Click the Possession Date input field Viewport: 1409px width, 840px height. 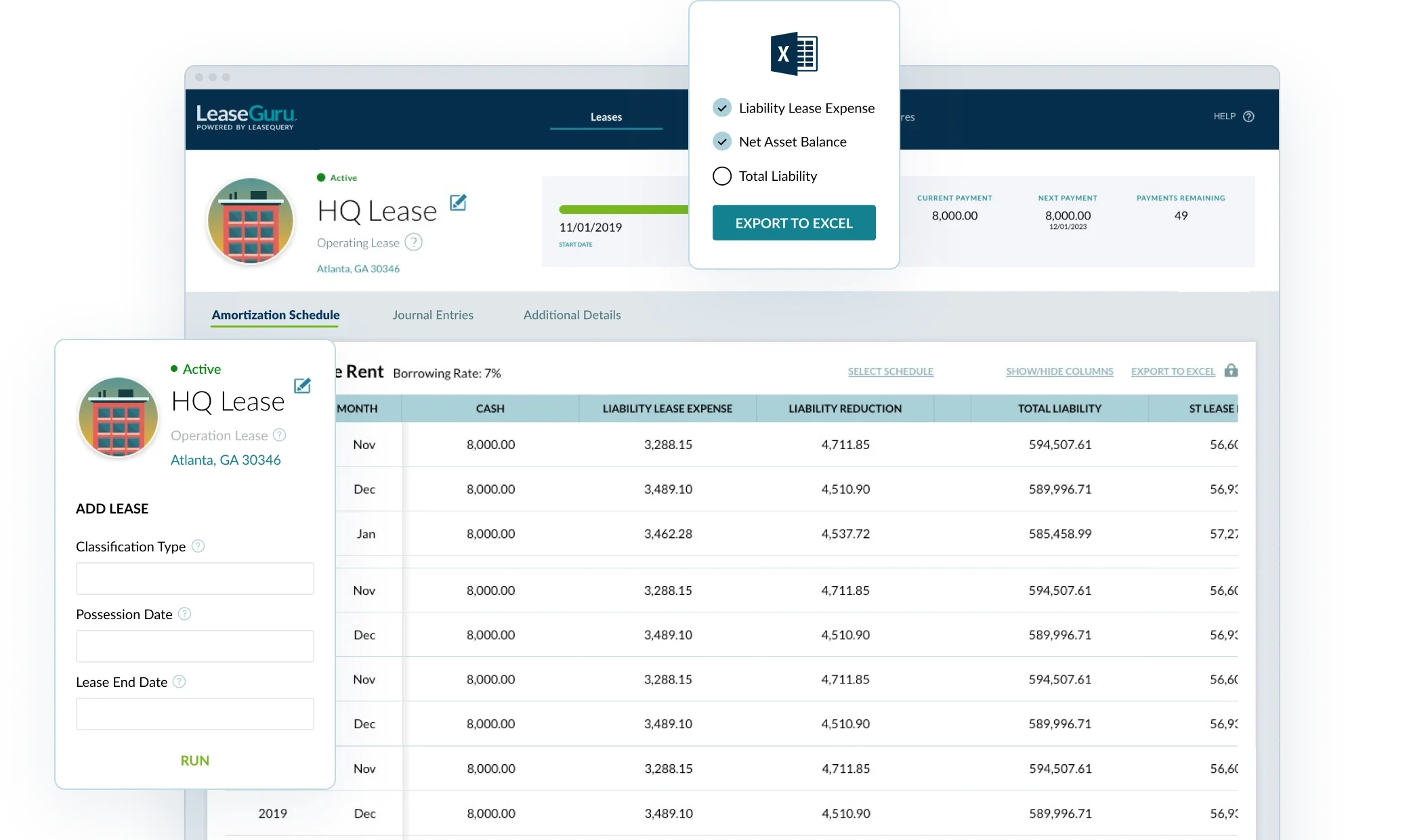coord(194,646)
